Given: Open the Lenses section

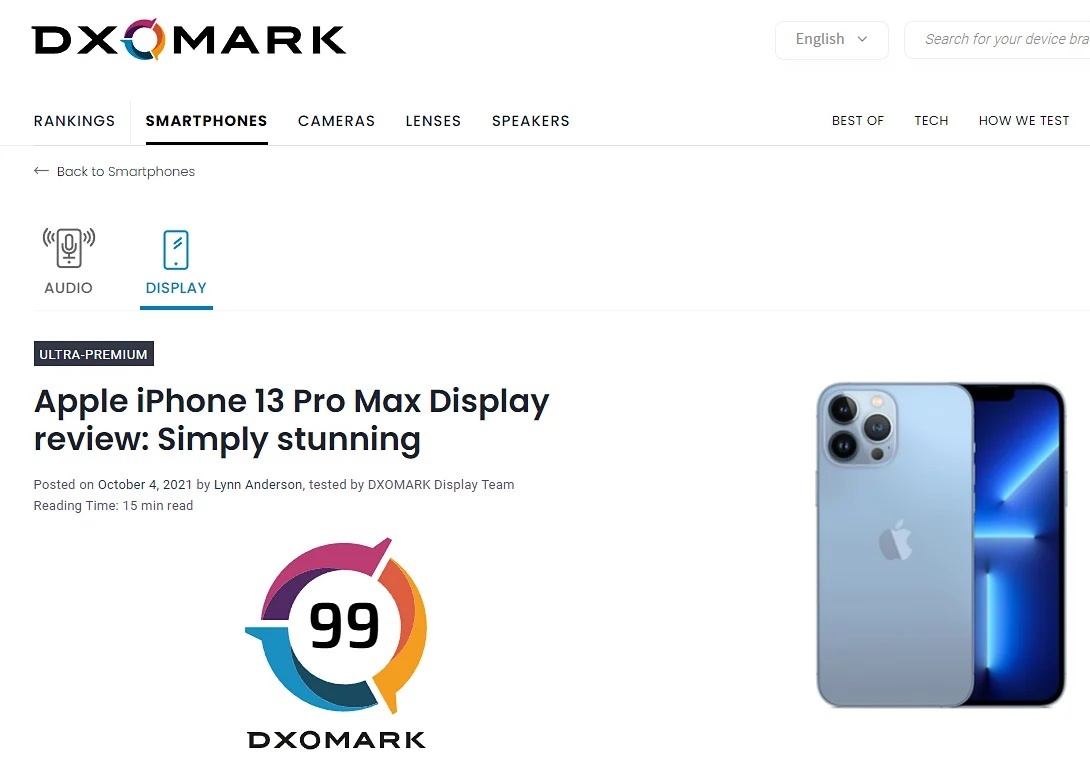Looking at the screenshot, I should (x=433, y=121).
